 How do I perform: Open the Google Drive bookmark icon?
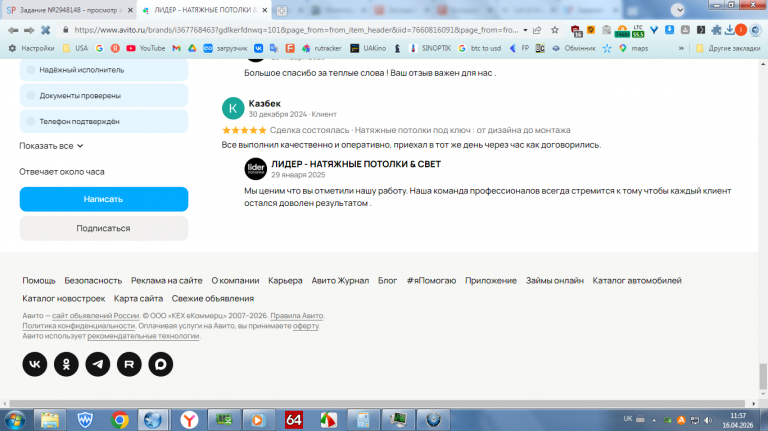[x=192, y=48]
